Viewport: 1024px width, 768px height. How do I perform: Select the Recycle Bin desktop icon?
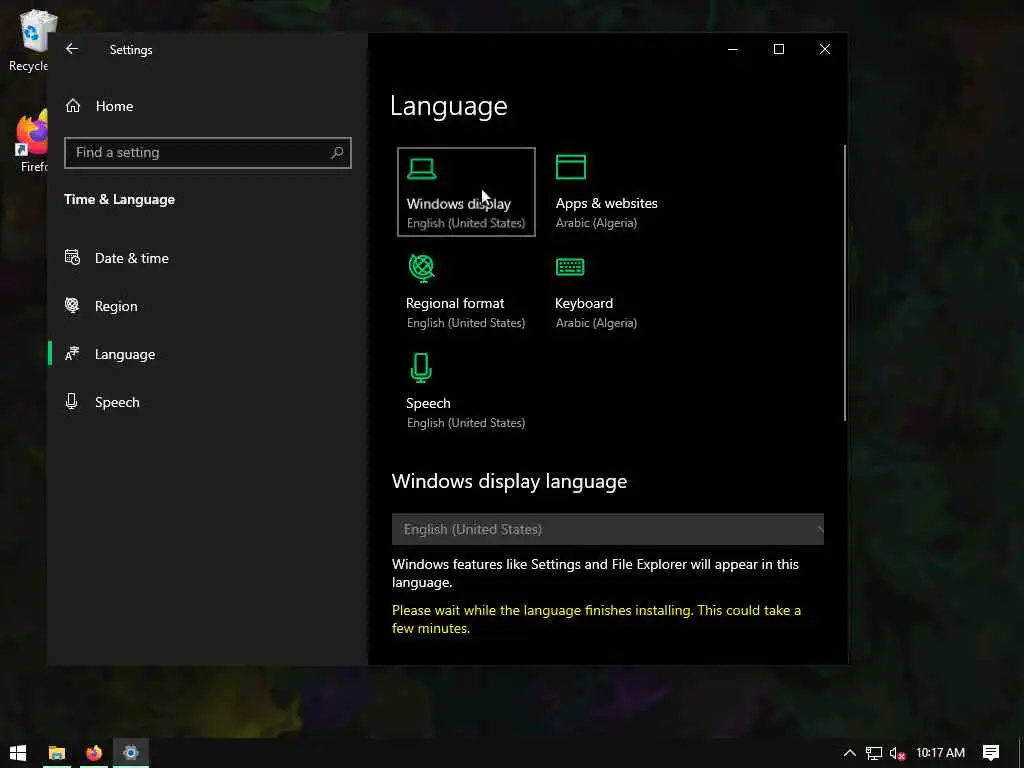29,40
